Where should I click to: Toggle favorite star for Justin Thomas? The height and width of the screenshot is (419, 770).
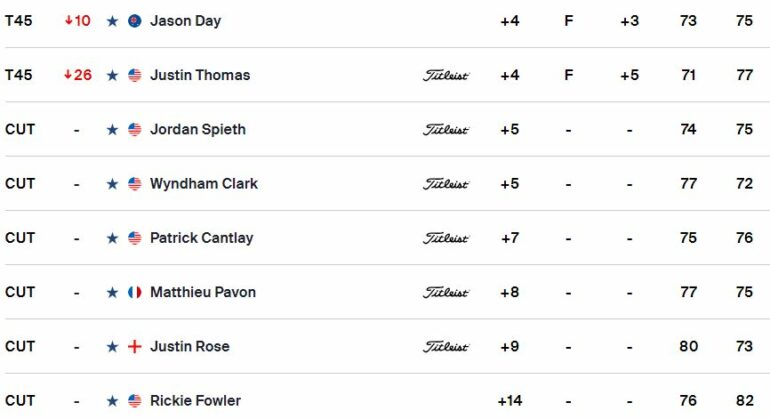coord(112,75)
